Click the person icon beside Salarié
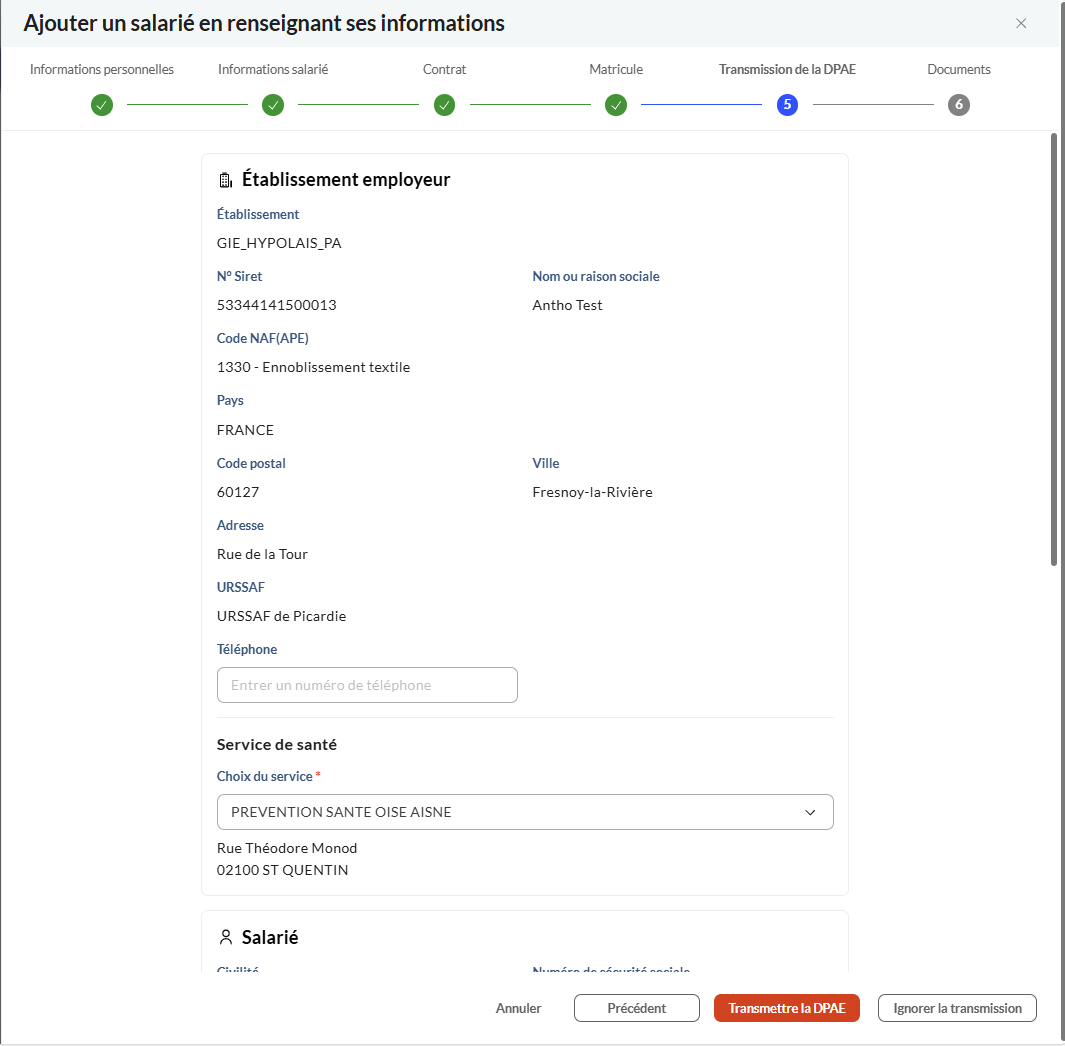Image resolution: width=1065 pixels, height=1046 pixels. [x=226, y=938]
